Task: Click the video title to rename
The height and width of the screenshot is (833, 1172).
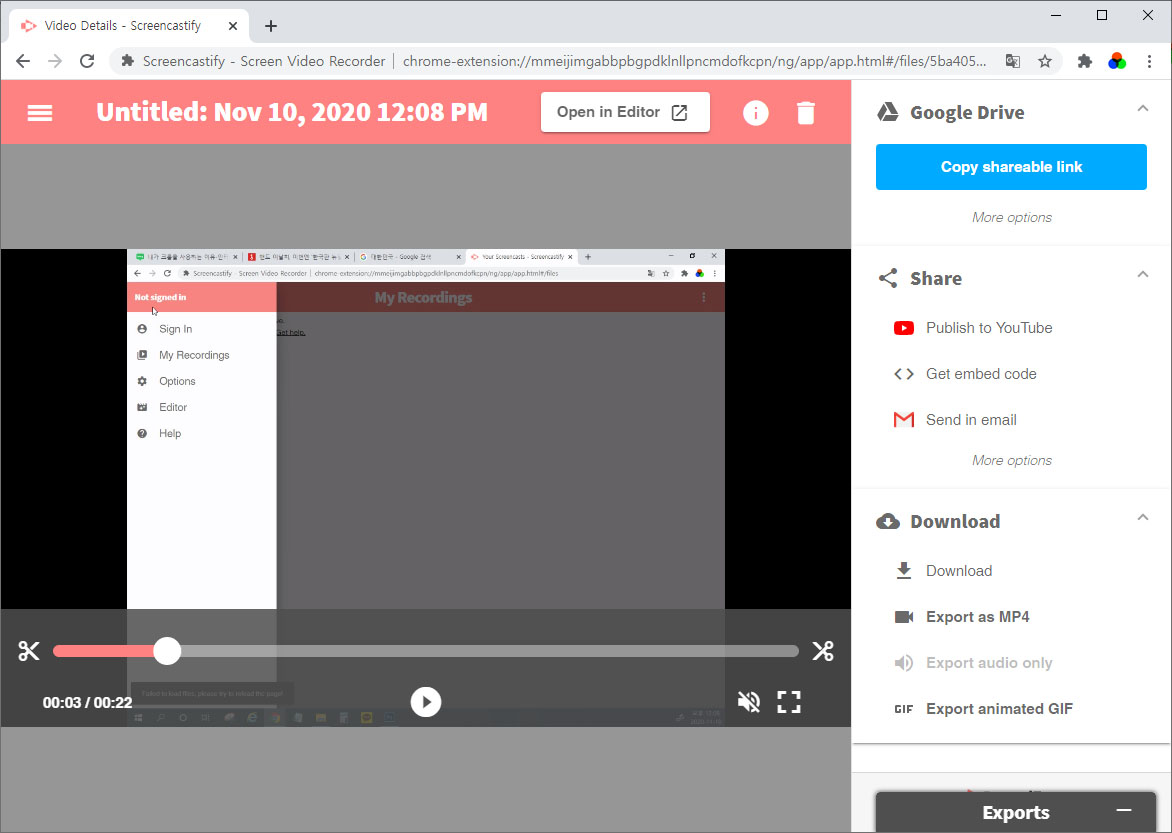Action: point(292,112)
